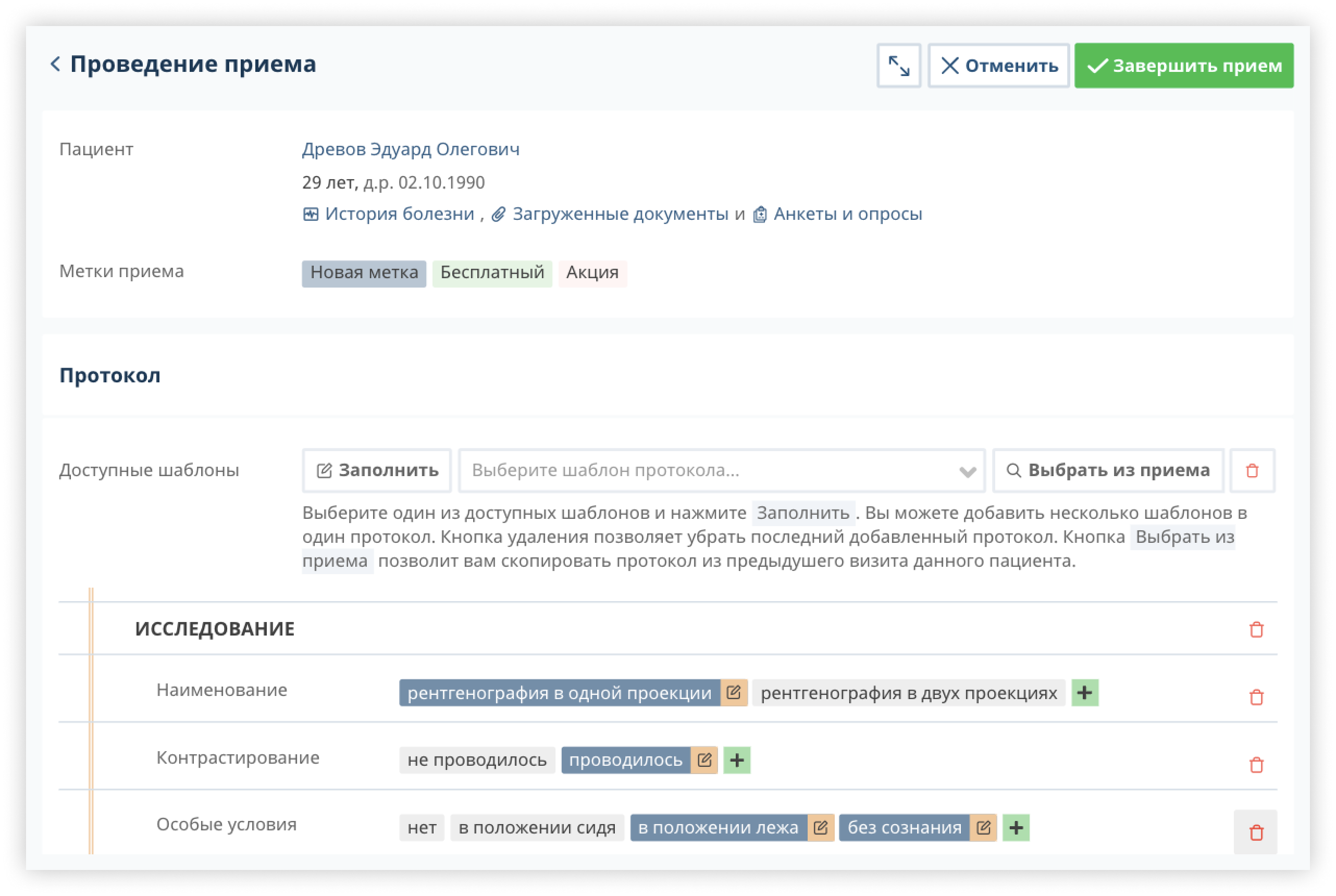Image resolution: width=1336 pixels, height=896 pixels.
Task: Toggle the Бесплатный tag
Action: [492, 273]
